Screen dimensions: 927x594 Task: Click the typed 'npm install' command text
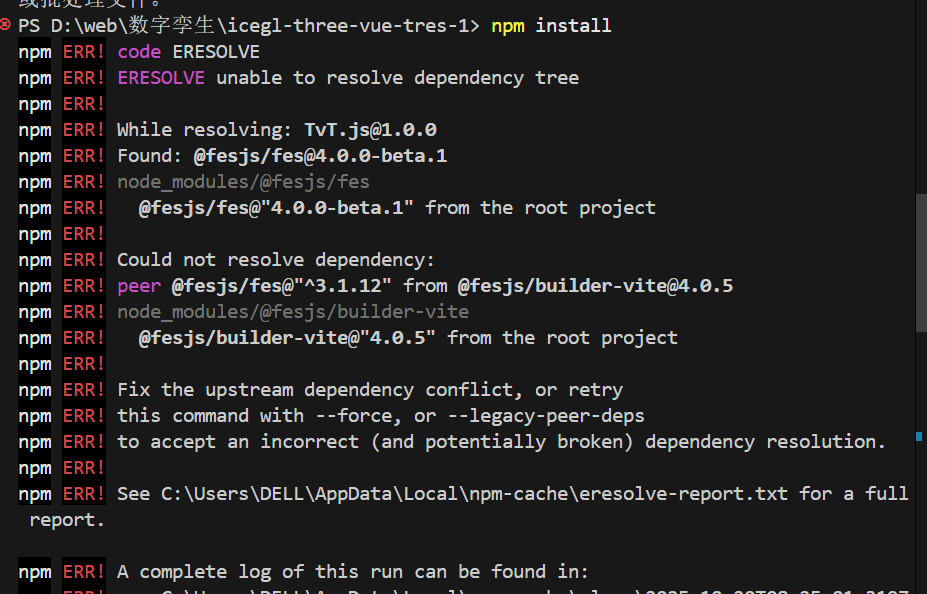pos(551,26)
